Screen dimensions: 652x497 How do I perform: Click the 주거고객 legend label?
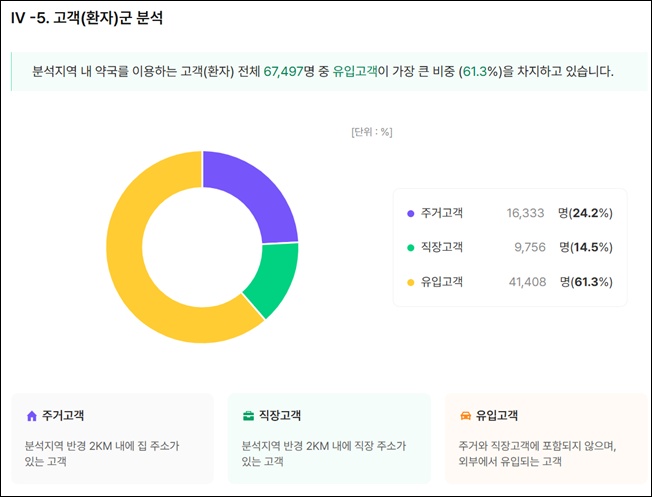click(x=442, y=213)
